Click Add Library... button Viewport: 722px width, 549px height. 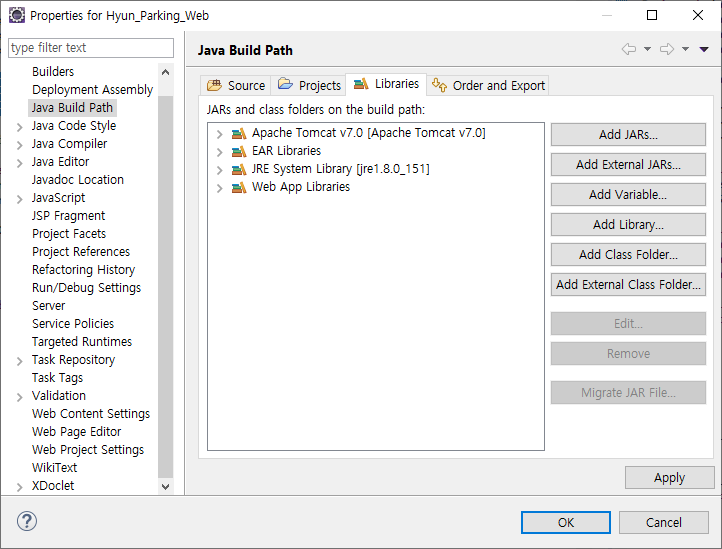pos(628,224)
